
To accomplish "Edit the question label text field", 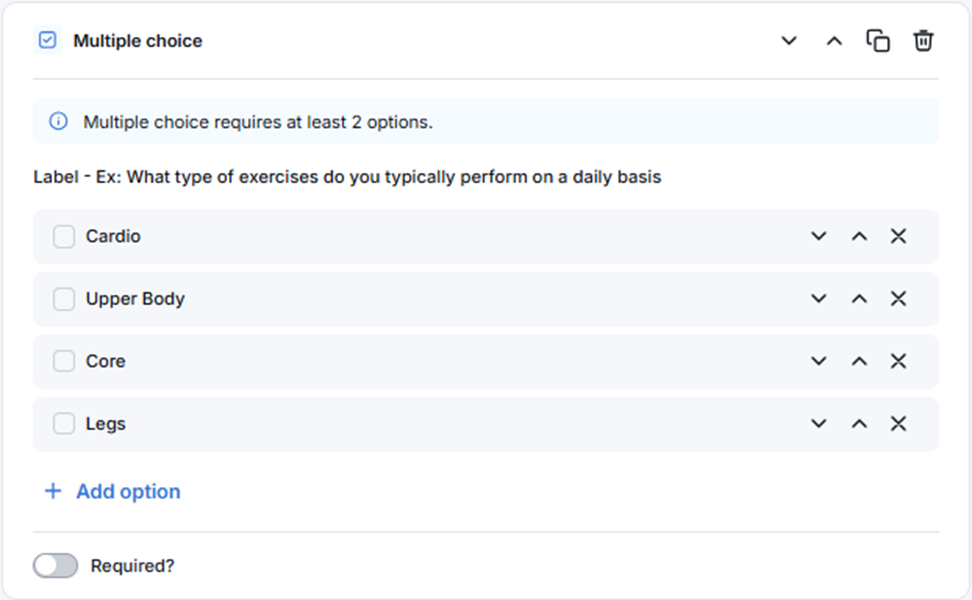I will pos(347,177).
